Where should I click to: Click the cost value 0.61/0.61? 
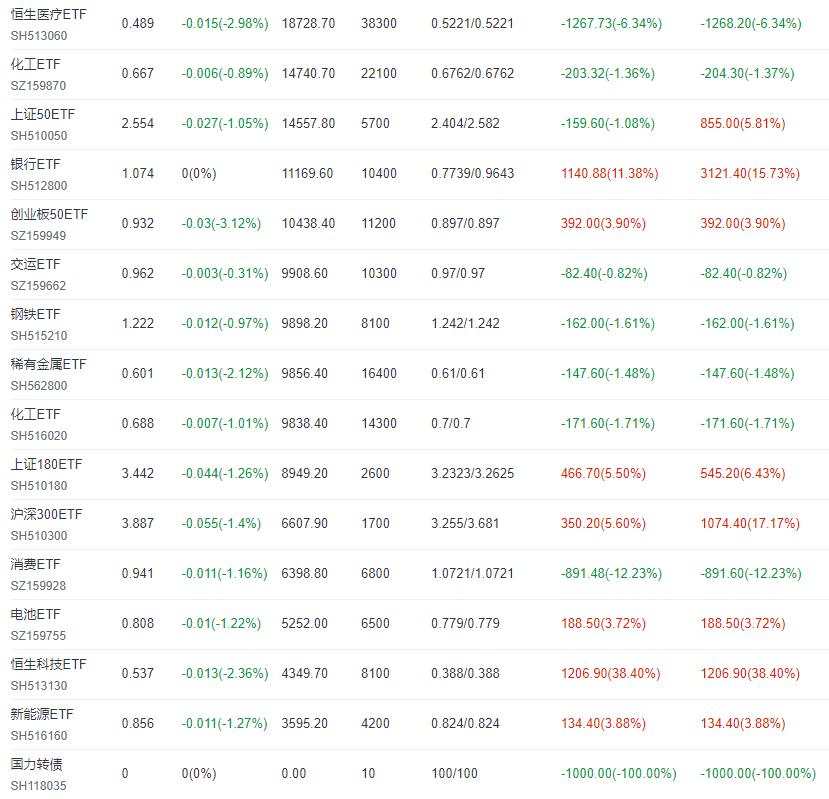pos(458,374)
